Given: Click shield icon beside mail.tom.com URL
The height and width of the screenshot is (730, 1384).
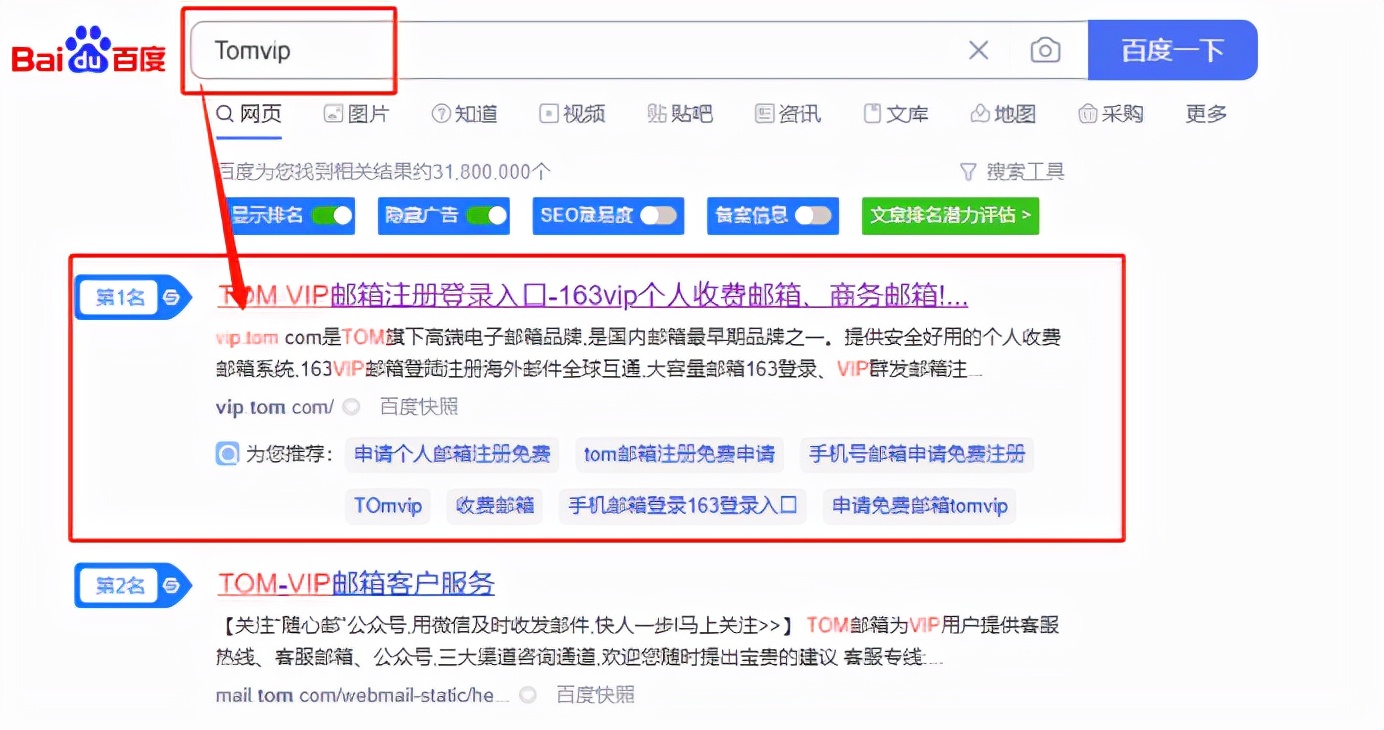Looking at the screenshot, I should click(527, 694).
